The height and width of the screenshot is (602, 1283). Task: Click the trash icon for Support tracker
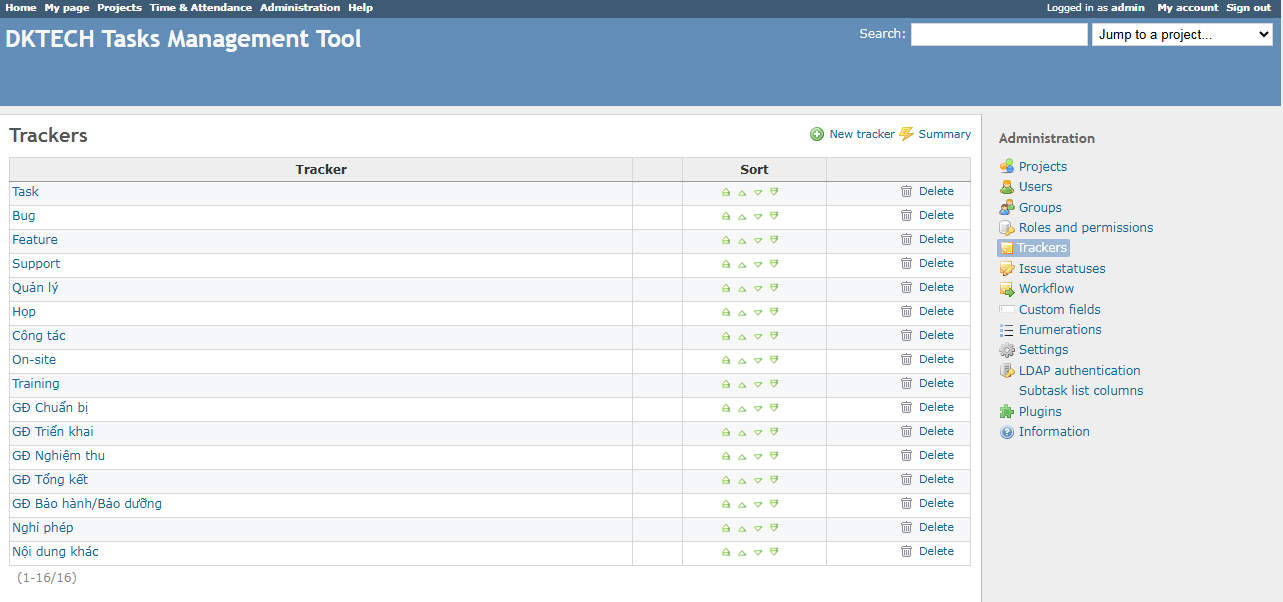(906, 264)
